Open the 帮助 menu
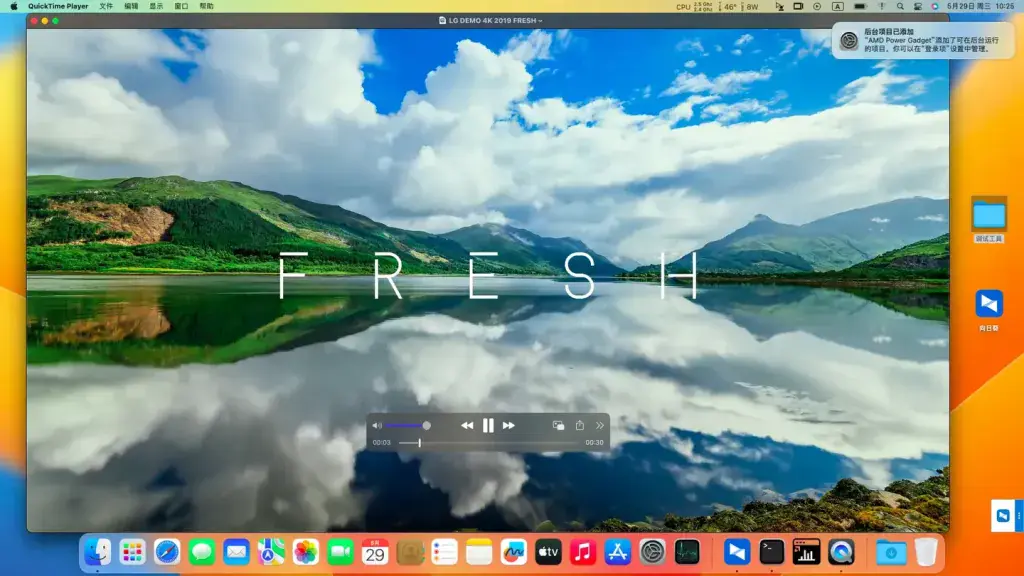 click(x=206, y=7)
